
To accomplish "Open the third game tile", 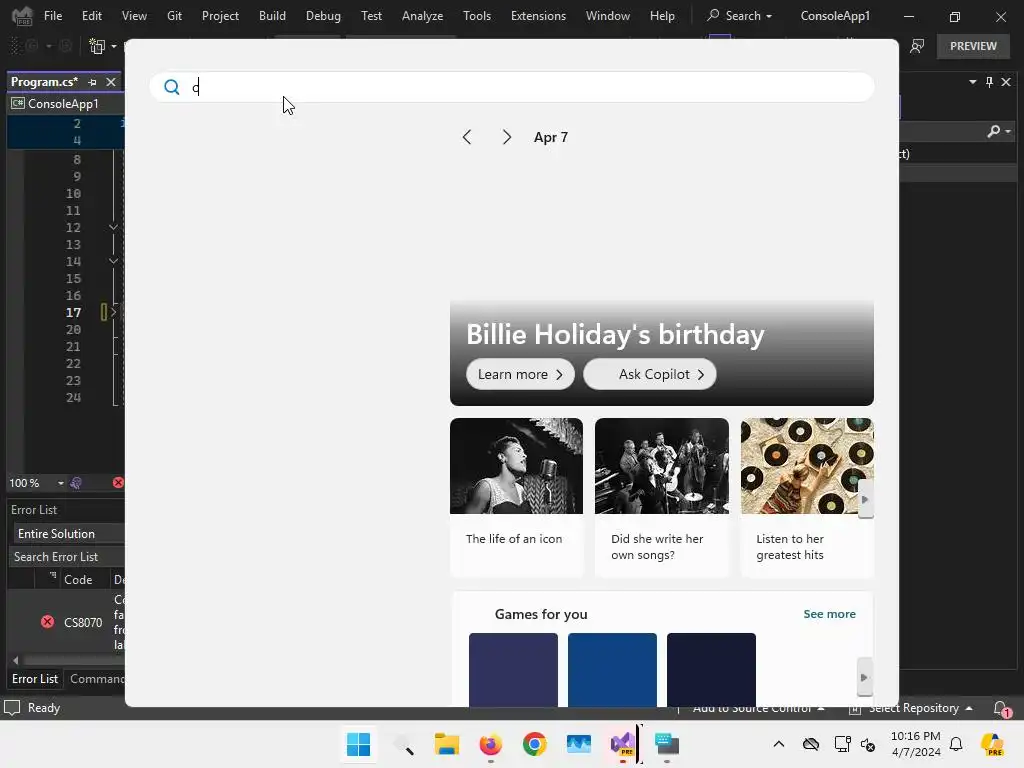I will pyautogui.click(x=711, y=669).
